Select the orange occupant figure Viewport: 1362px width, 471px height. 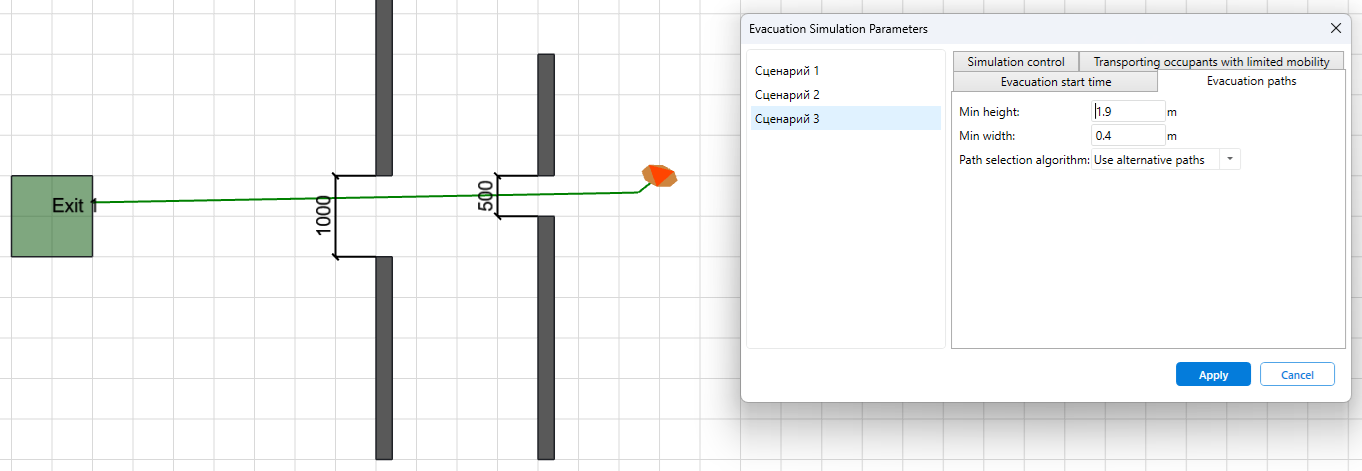pyautogui.click(x=659, y=176)
